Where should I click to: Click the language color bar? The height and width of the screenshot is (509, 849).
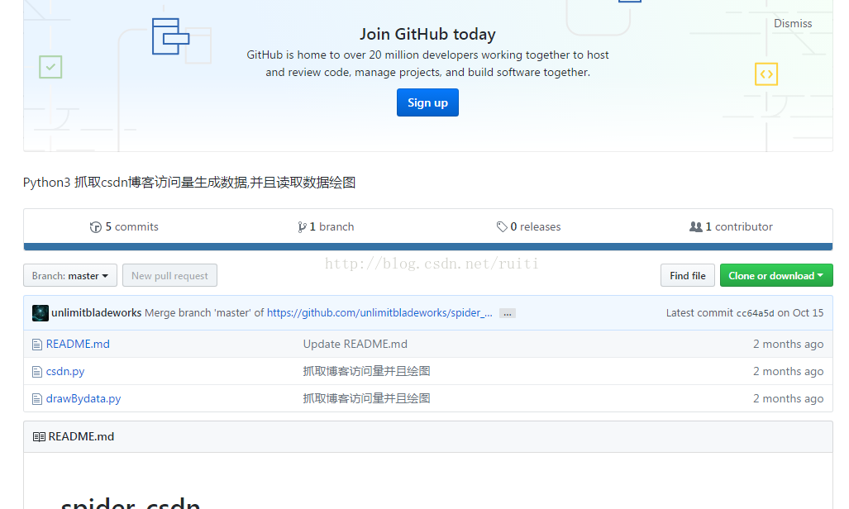tap(428, 246)
